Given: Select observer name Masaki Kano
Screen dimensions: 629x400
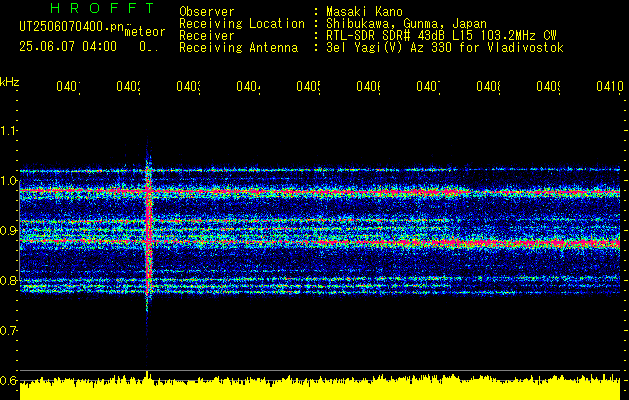Looking at the screenshot, I should [x=364, y=12].
